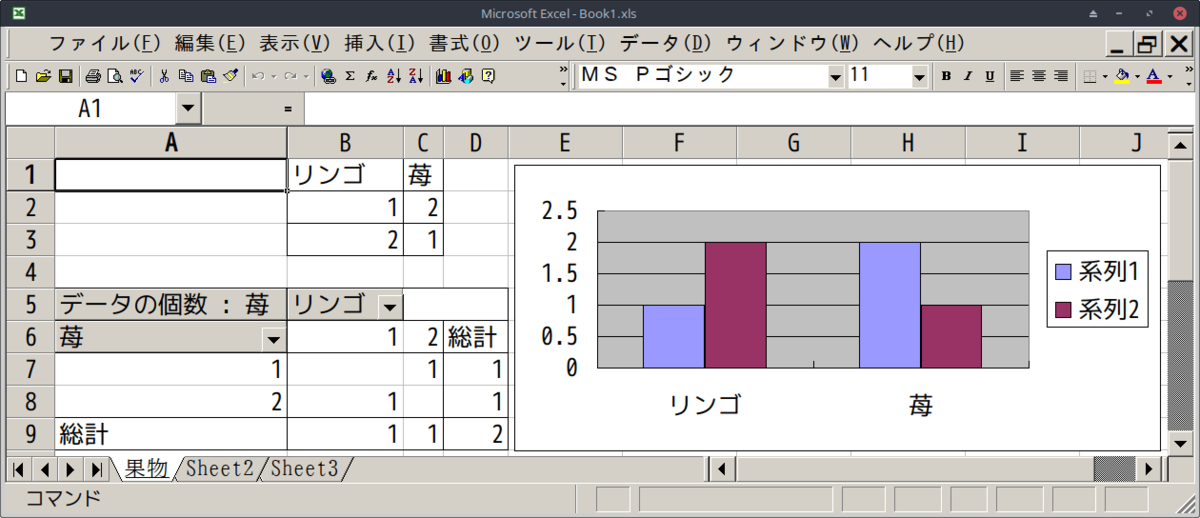Sort descending with the Z-A icon
The image size is (1200, 518).
click(415, 76)
